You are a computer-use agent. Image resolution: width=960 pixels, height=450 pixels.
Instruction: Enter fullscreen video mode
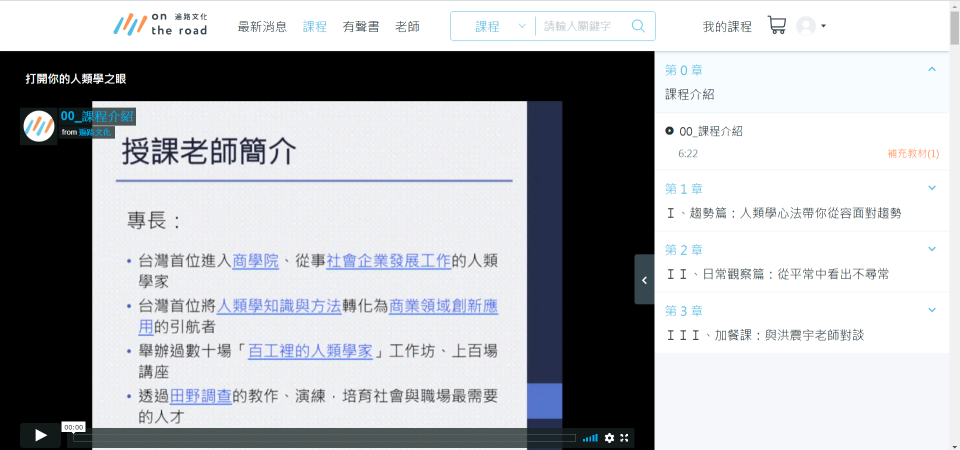coord(624,438)
